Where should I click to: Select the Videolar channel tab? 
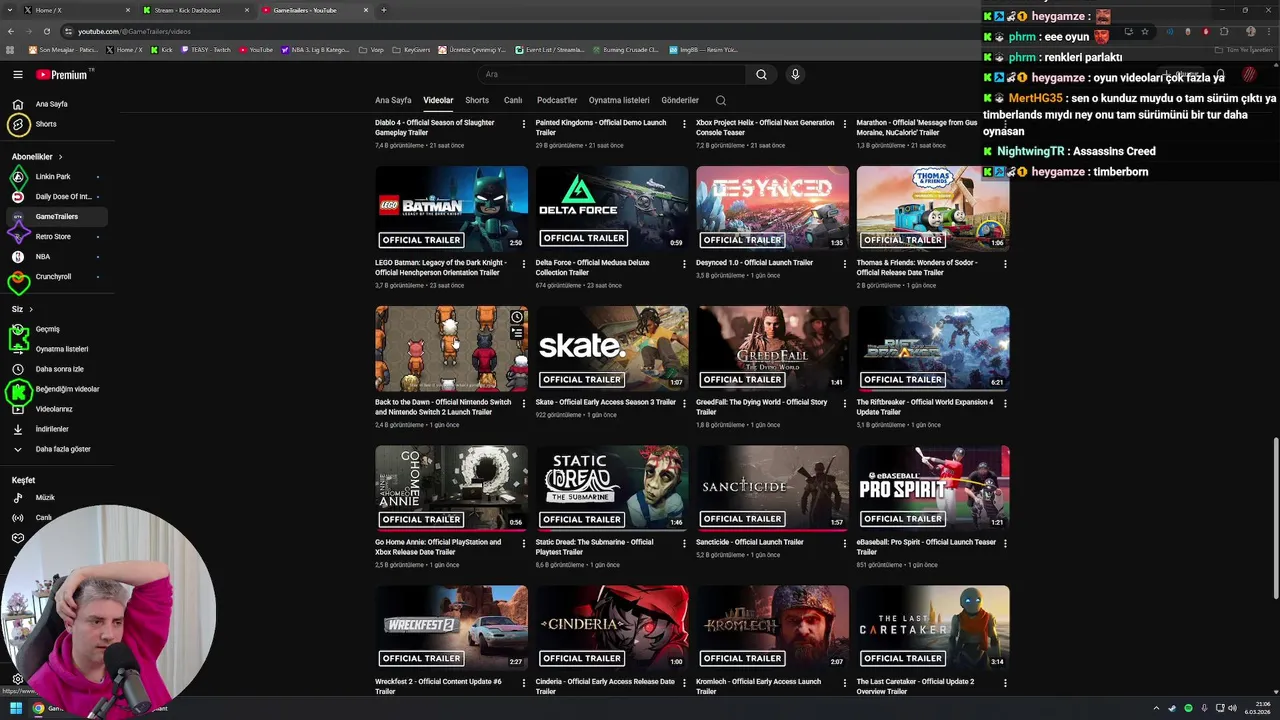pos(438,100)
